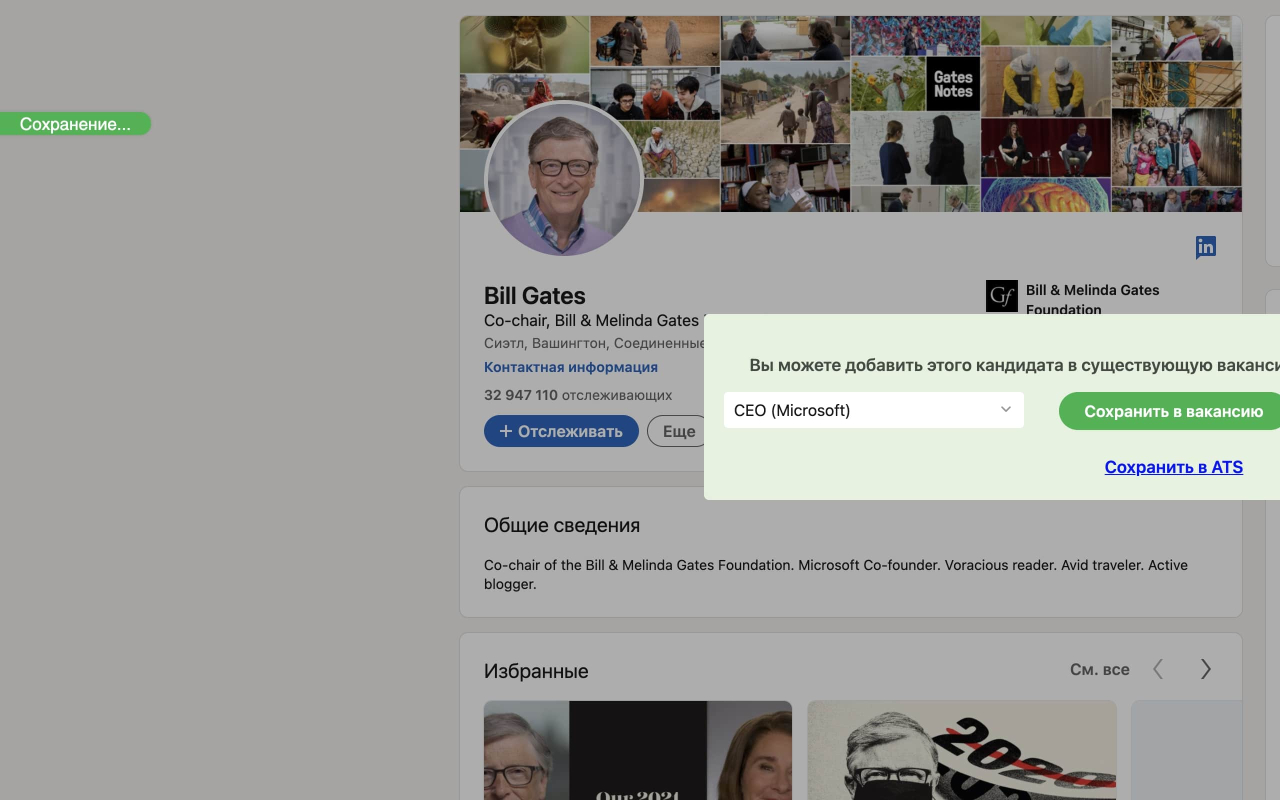Click the LinkedIn logo icon
Screen dimensions: 1280x800
(1205, 247)
